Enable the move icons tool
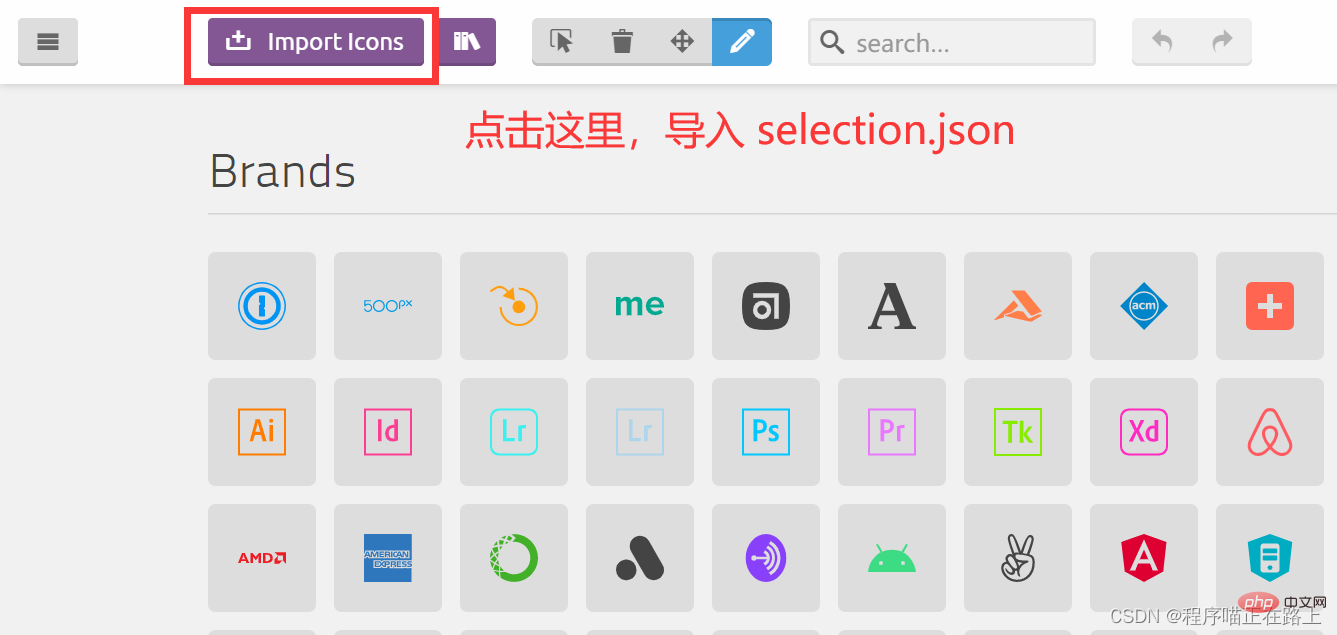This screenshot has width=1337, height=635. pyautogui.click(x=681, y=42)
